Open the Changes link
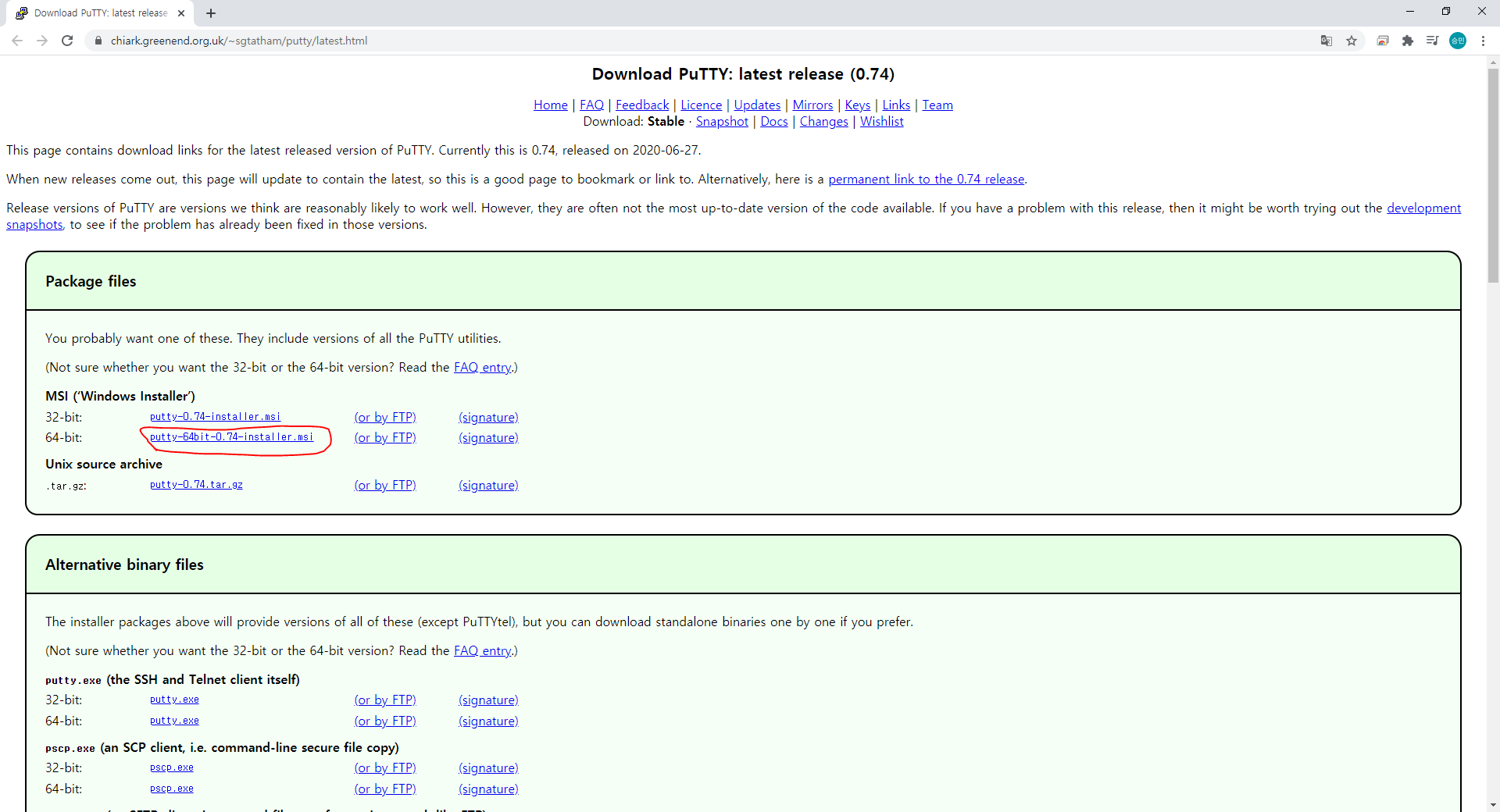Screen dimensions: 1500x812 (x=823, y=121)
